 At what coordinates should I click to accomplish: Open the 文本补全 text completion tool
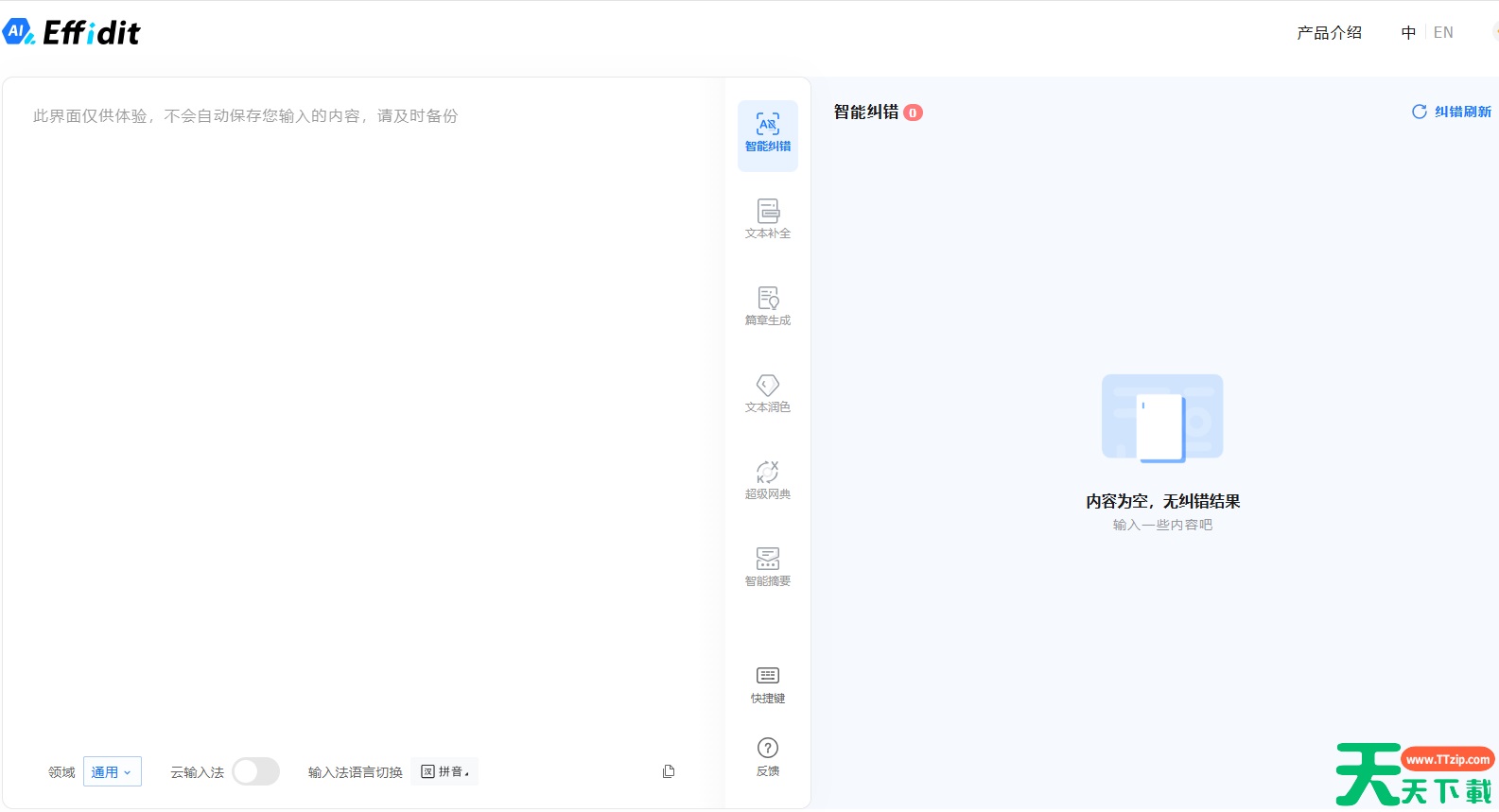click(x=767, y=219)
